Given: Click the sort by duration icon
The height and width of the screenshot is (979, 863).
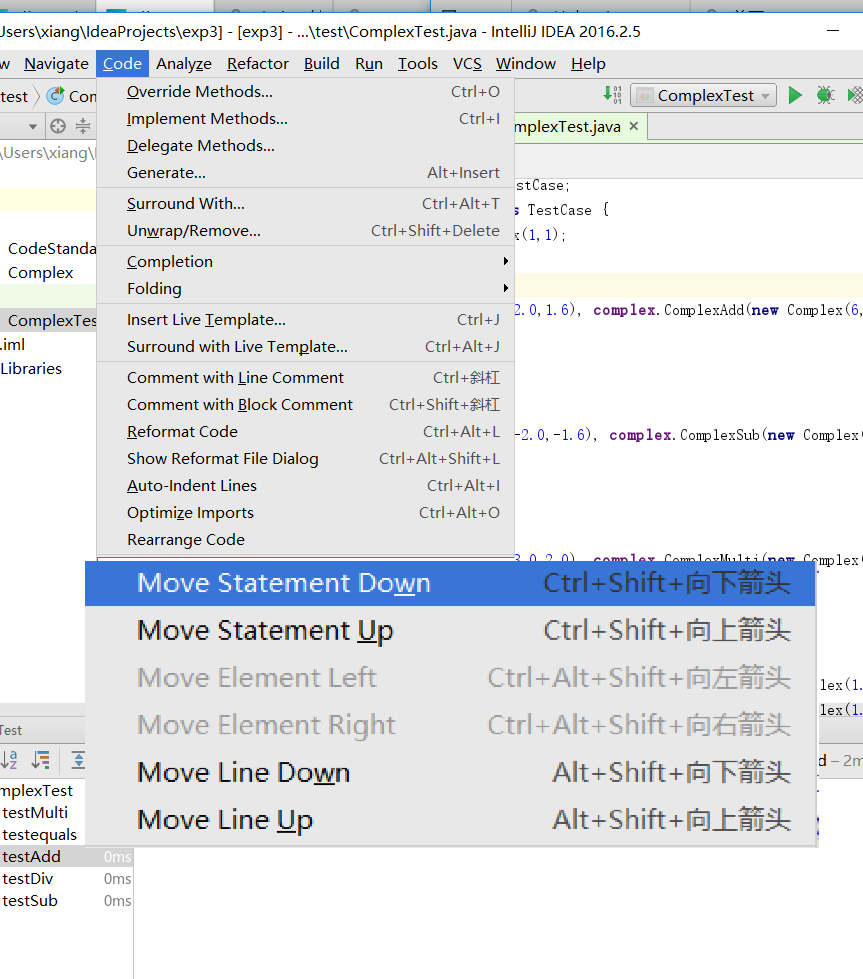Looking at the screenshot, I should (41, 759).
